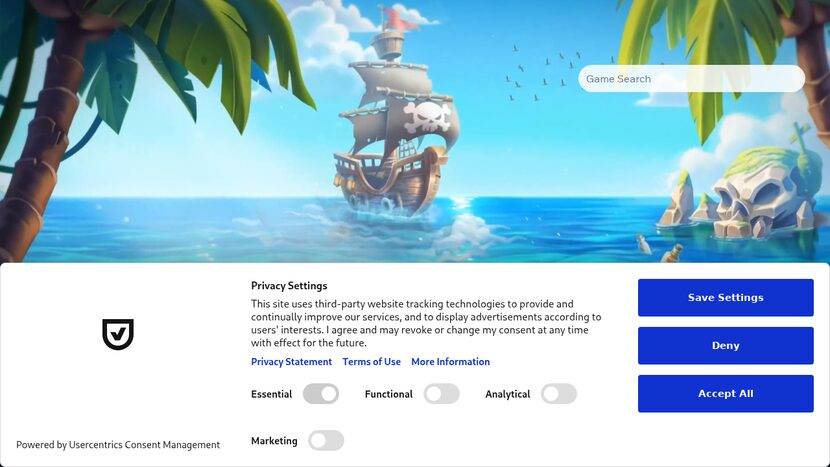Click Powered by Usercentrics Consent Management text
The width and height of the screenshot is (830, 467).
tap(118, 445)
